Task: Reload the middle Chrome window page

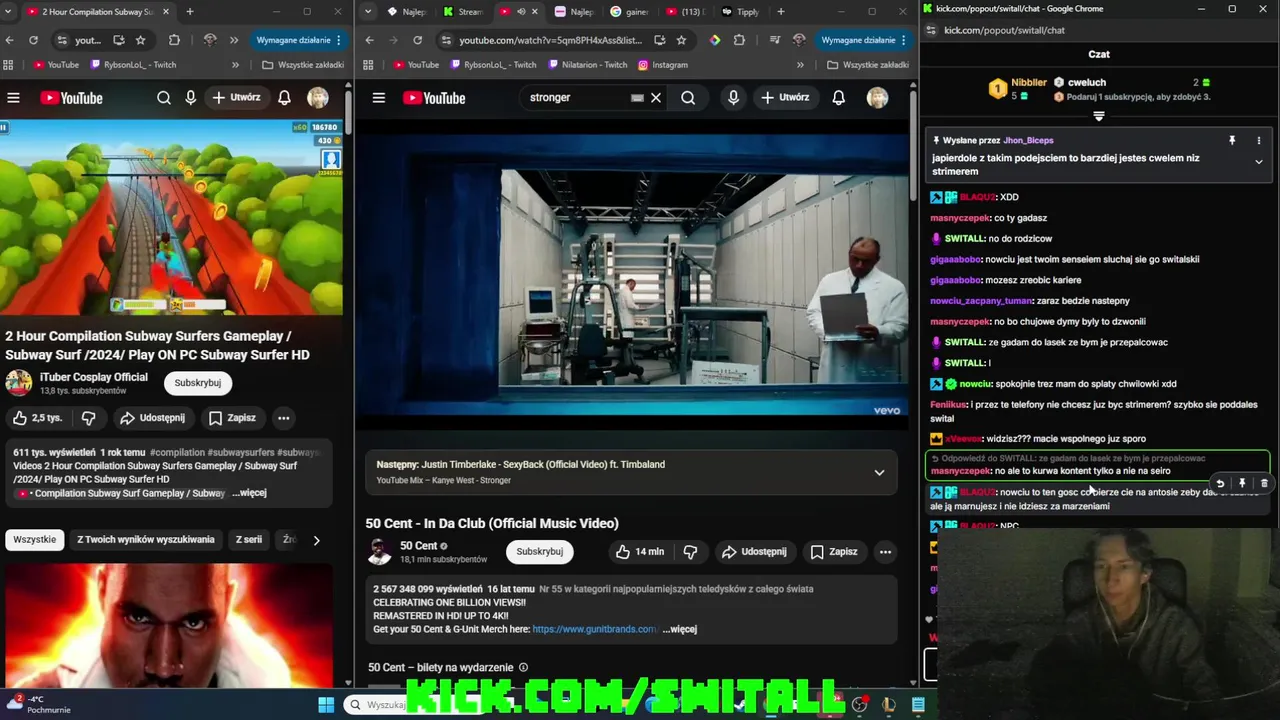Action: 417,40
